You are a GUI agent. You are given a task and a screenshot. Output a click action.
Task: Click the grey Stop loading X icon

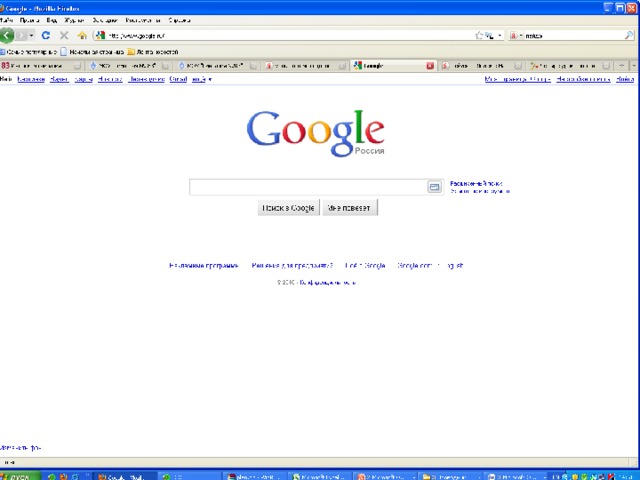64,36
